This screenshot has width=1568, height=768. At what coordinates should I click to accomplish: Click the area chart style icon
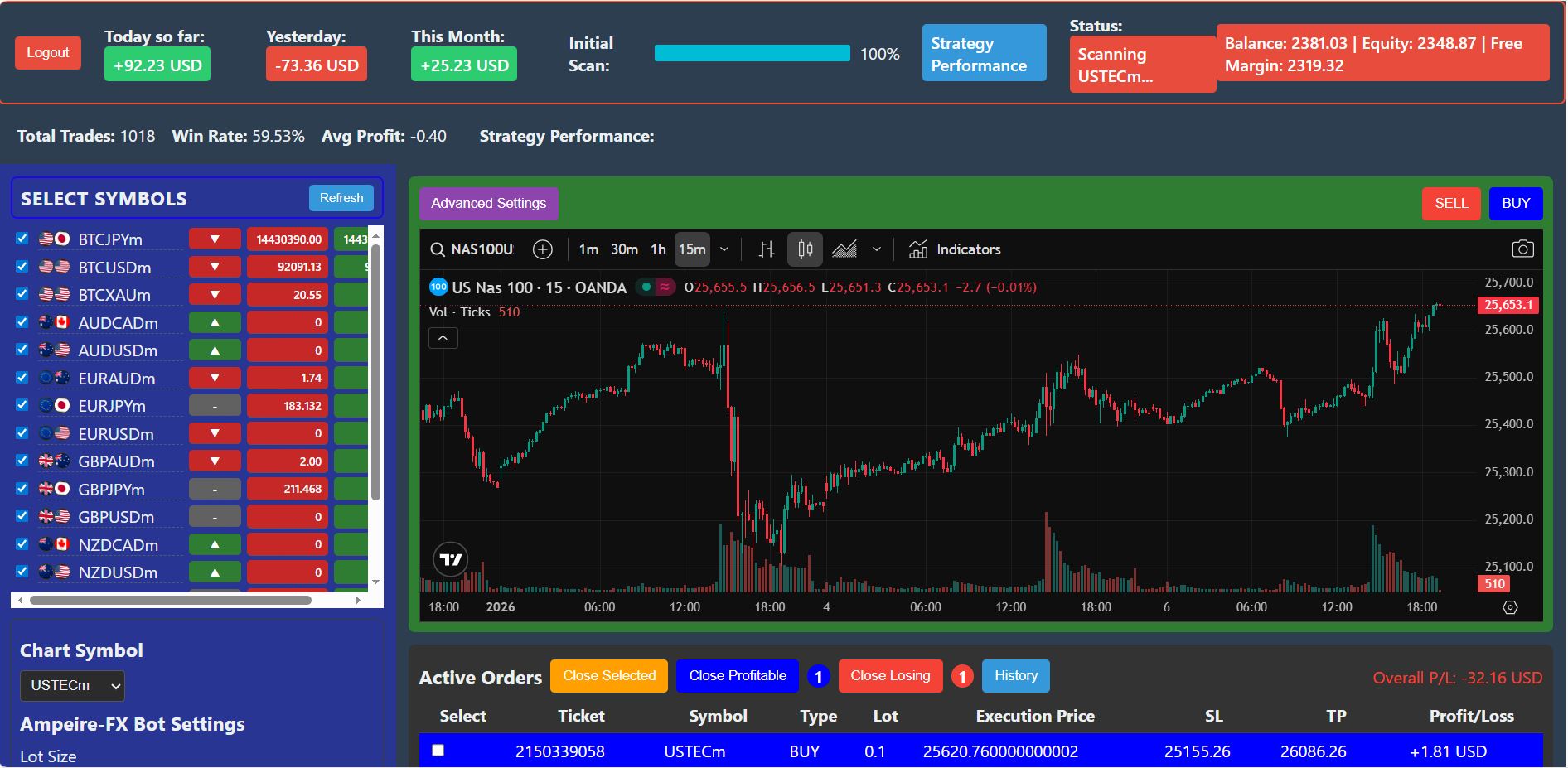pyautogui.click(x=844, y=249)
